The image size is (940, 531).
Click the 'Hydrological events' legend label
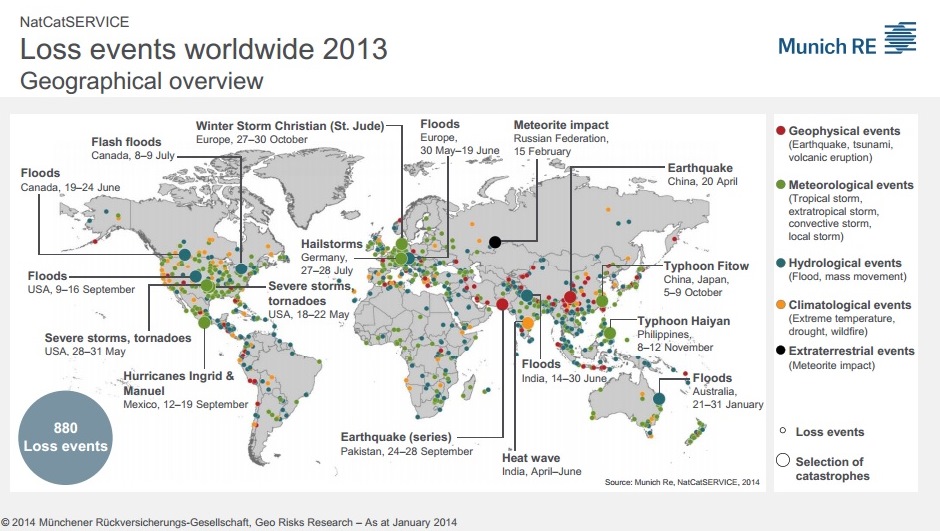[x=845, y=263]
